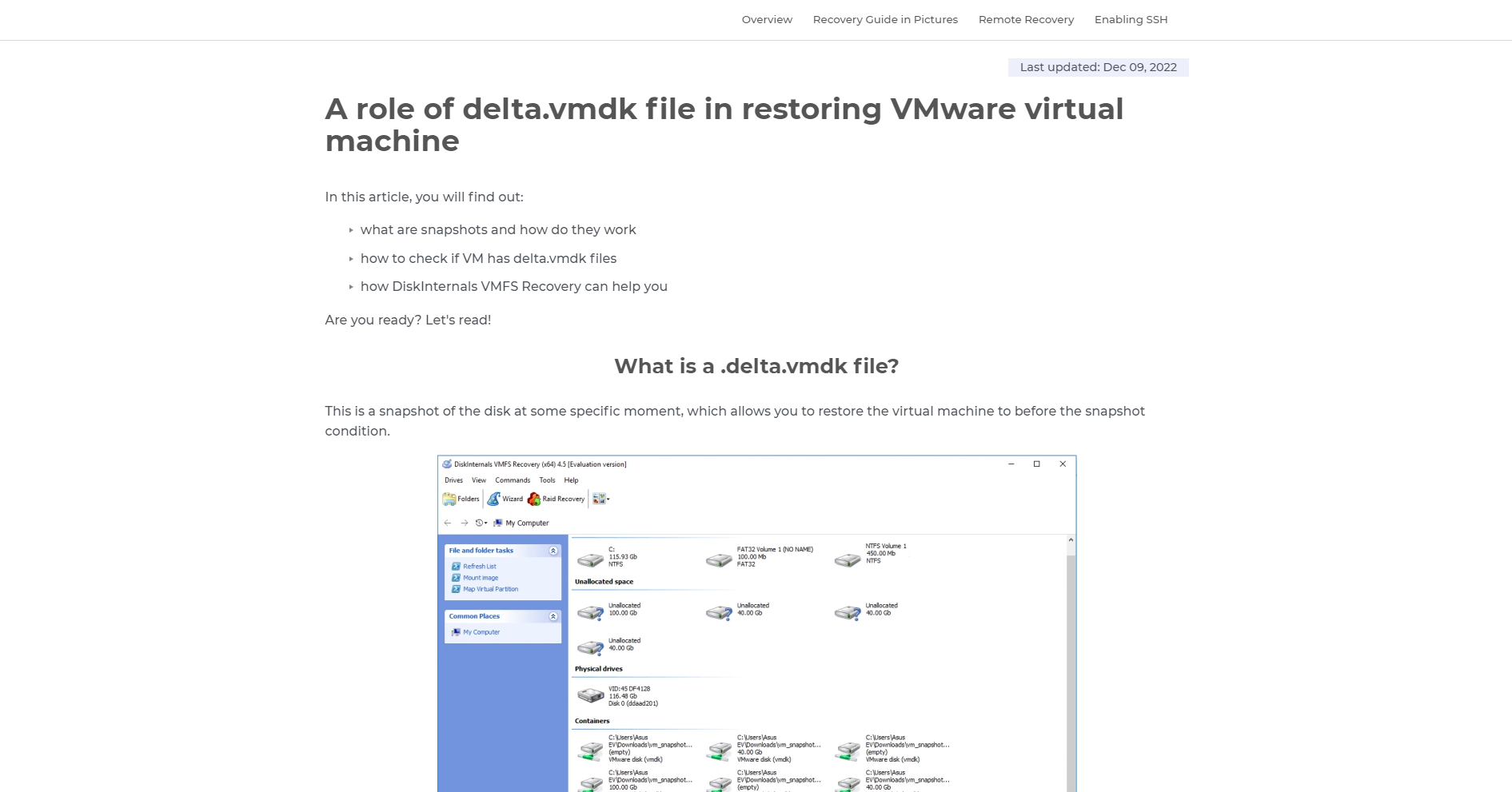Click the scroll up arrow in drive list
The height and width of the screenshot is (792, 1512).
coord(1071,541)
